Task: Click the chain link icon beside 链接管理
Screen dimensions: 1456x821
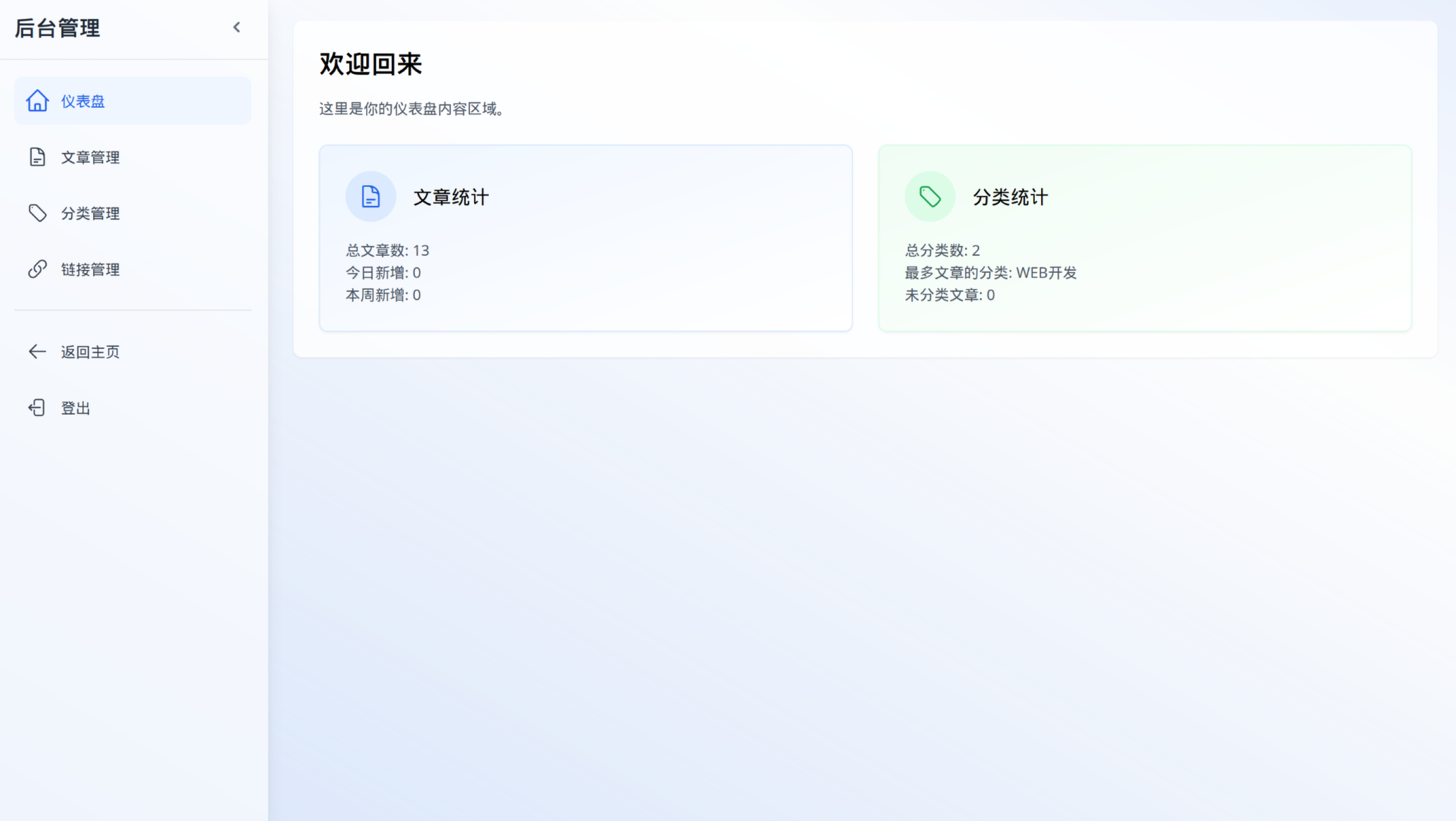Action: click(x=37, y=269)
